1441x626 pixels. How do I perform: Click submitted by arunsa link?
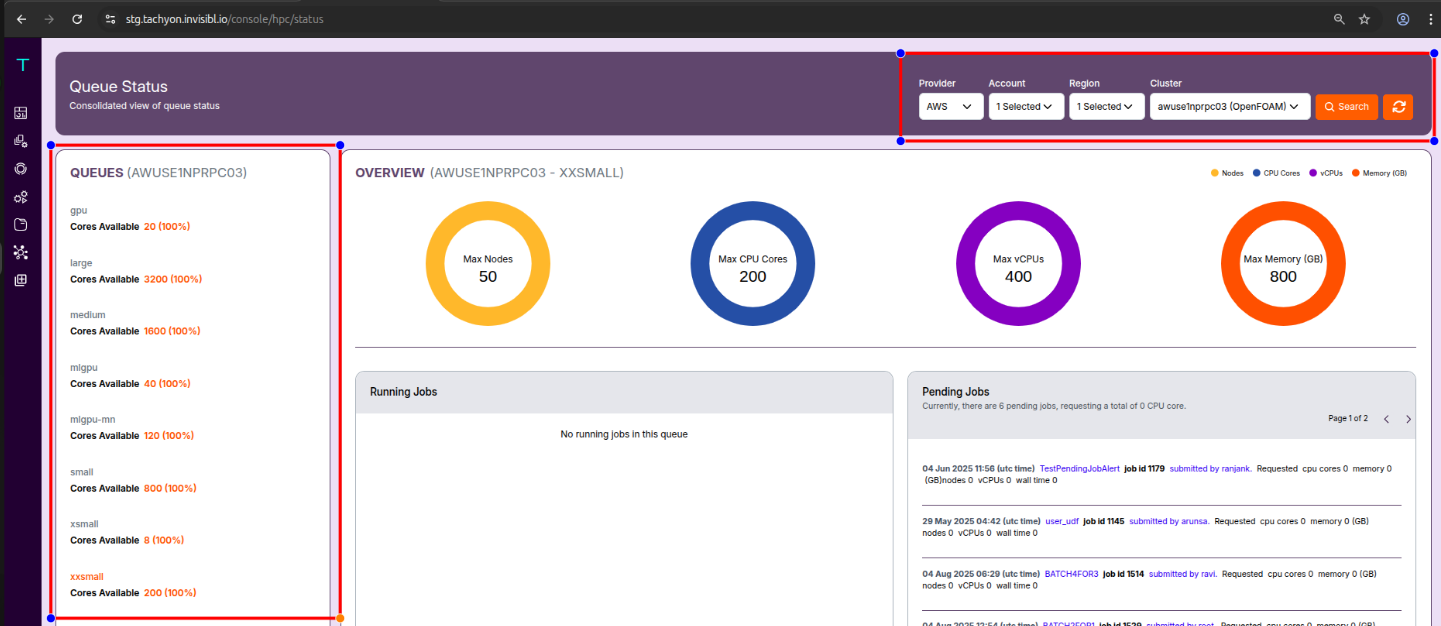point(1169,521)
